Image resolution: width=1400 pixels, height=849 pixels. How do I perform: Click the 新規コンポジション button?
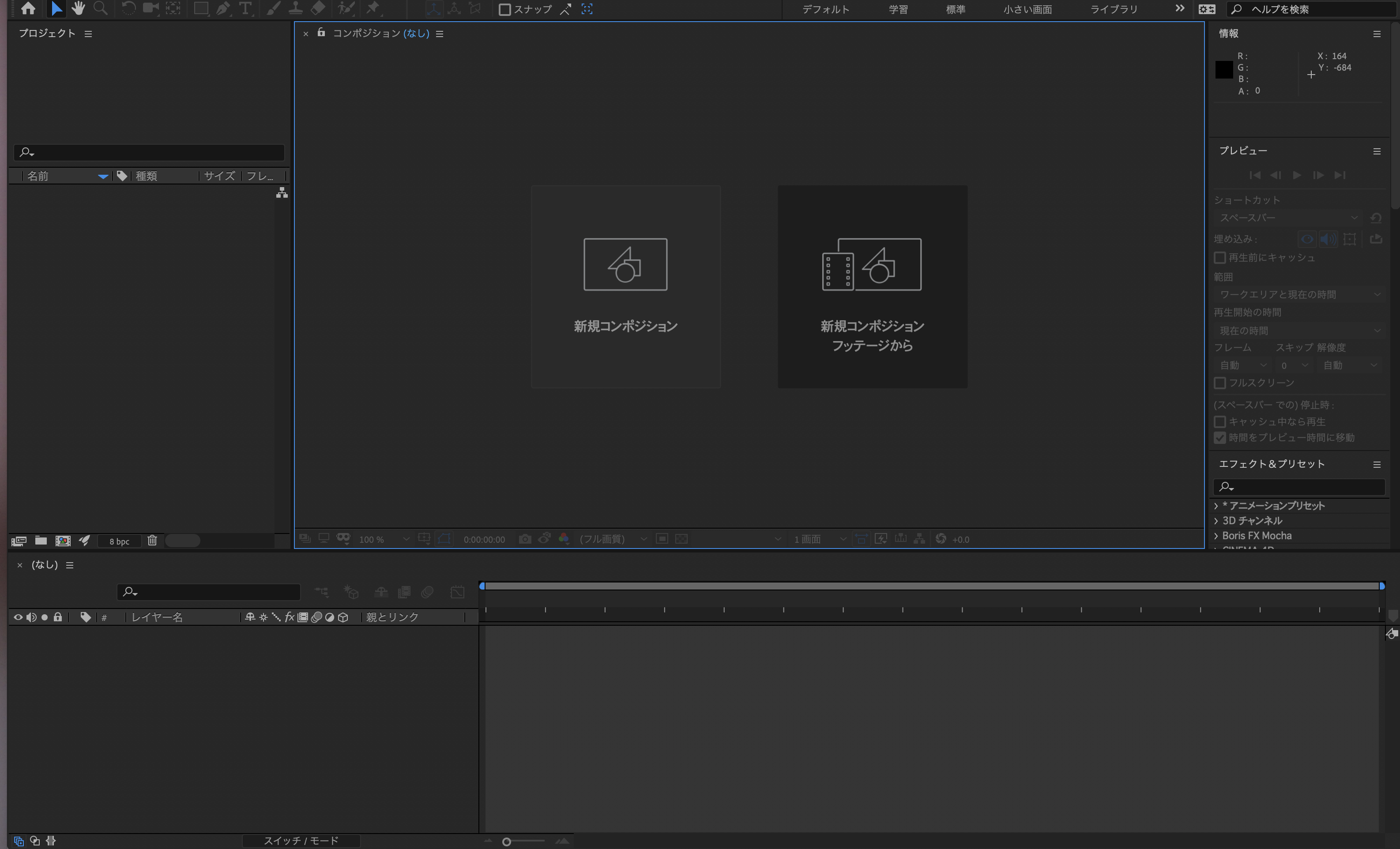[x=625, y=287]
